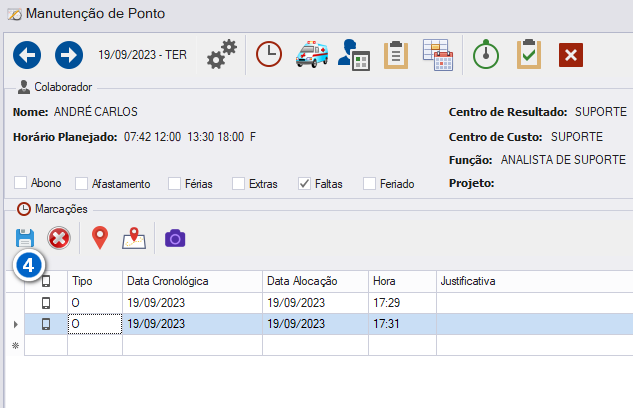Click the red clock icon in toolbar
This screenshot has width=633, height=408.
coord(269,54)
